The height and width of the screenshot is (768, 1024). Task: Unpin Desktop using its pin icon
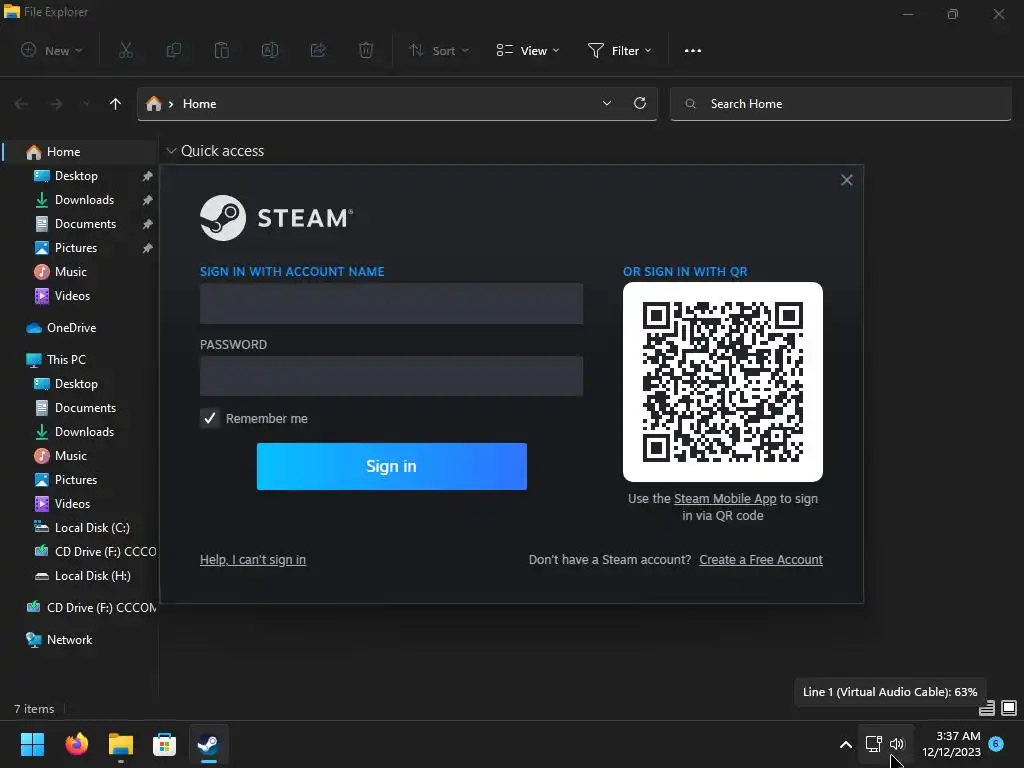coord(148,176)
